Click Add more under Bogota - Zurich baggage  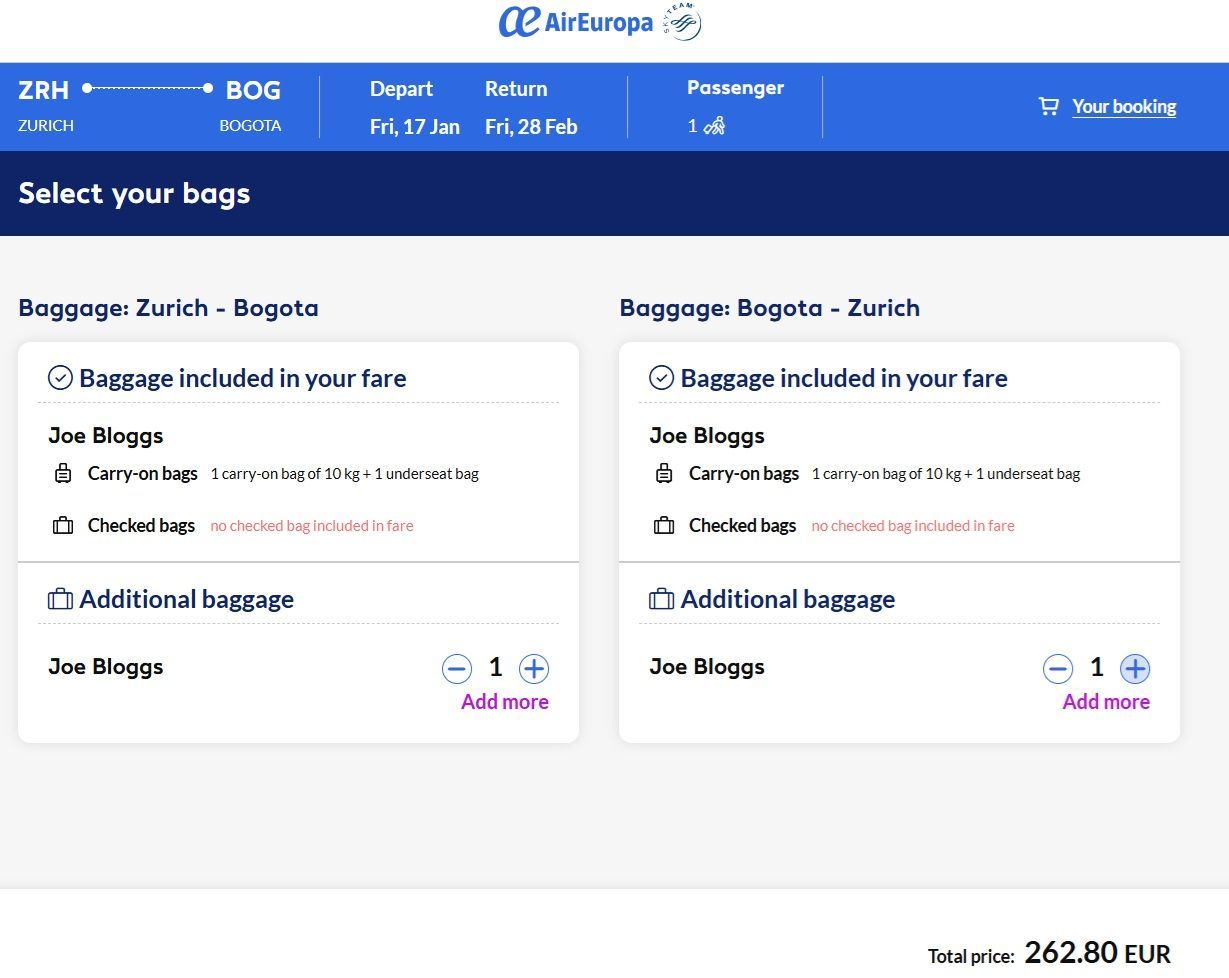click(x=1106, y=702)
